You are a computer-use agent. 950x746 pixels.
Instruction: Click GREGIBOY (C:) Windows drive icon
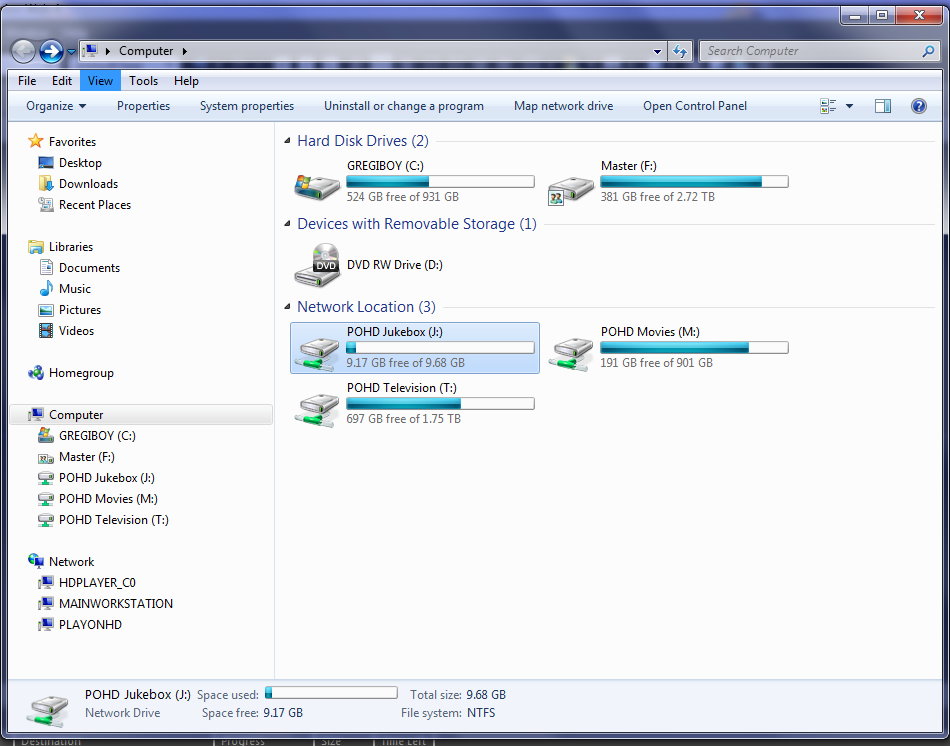tap(317, 187)
